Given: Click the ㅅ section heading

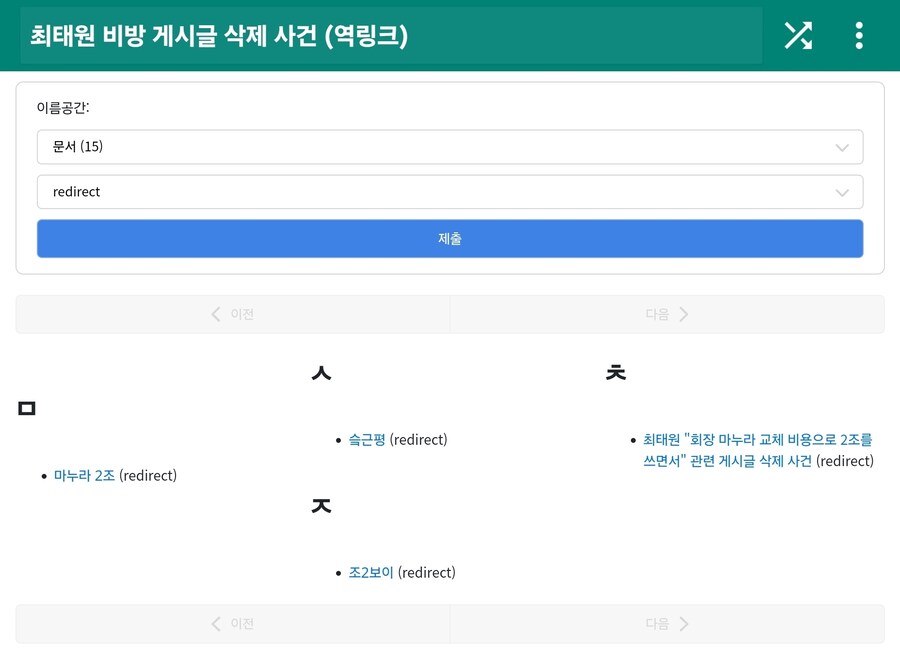Looking at the screenshot, I should [x=321, y=372].
